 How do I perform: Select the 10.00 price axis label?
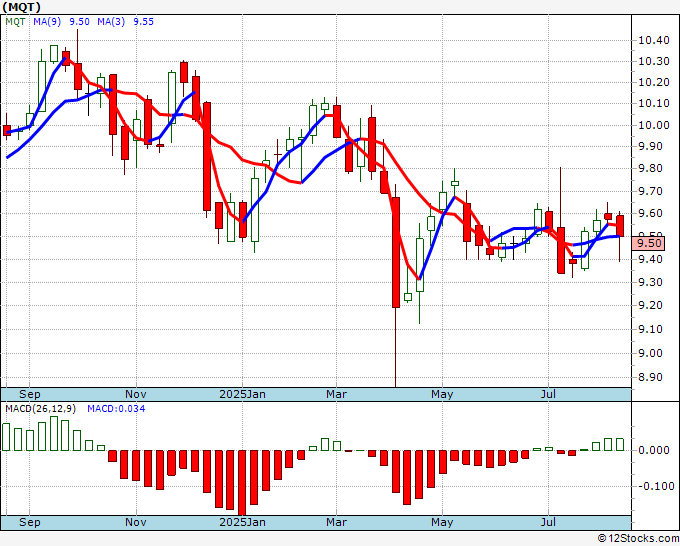(x=654, y=125)
